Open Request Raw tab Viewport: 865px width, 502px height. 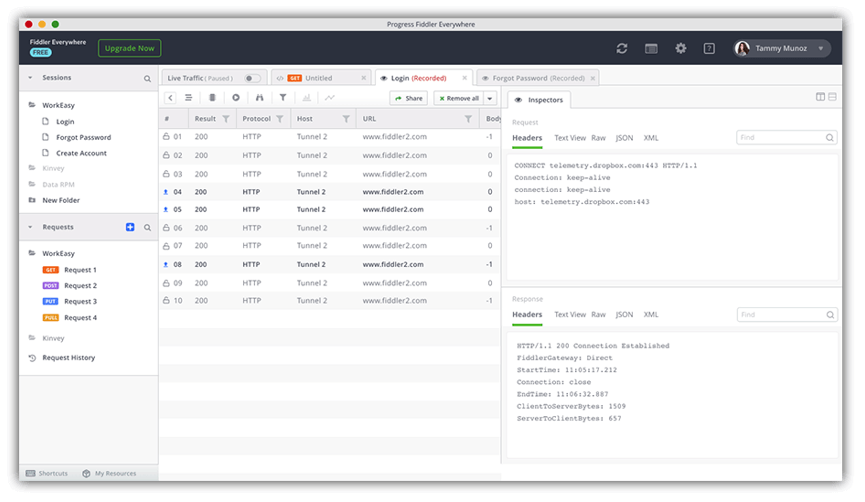599,138
